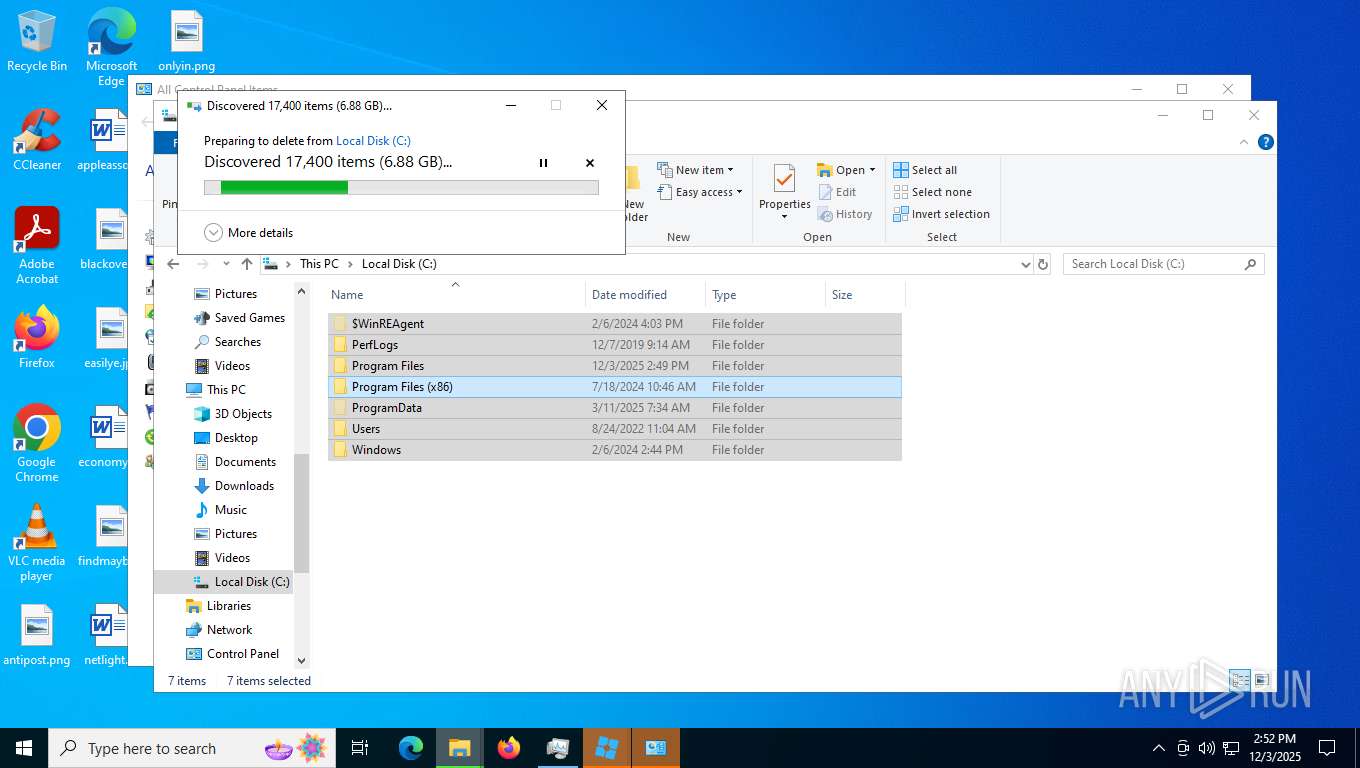Open Music in navigation pane
Viewport: 1360px width, 768px height.
tap(220, 510)
